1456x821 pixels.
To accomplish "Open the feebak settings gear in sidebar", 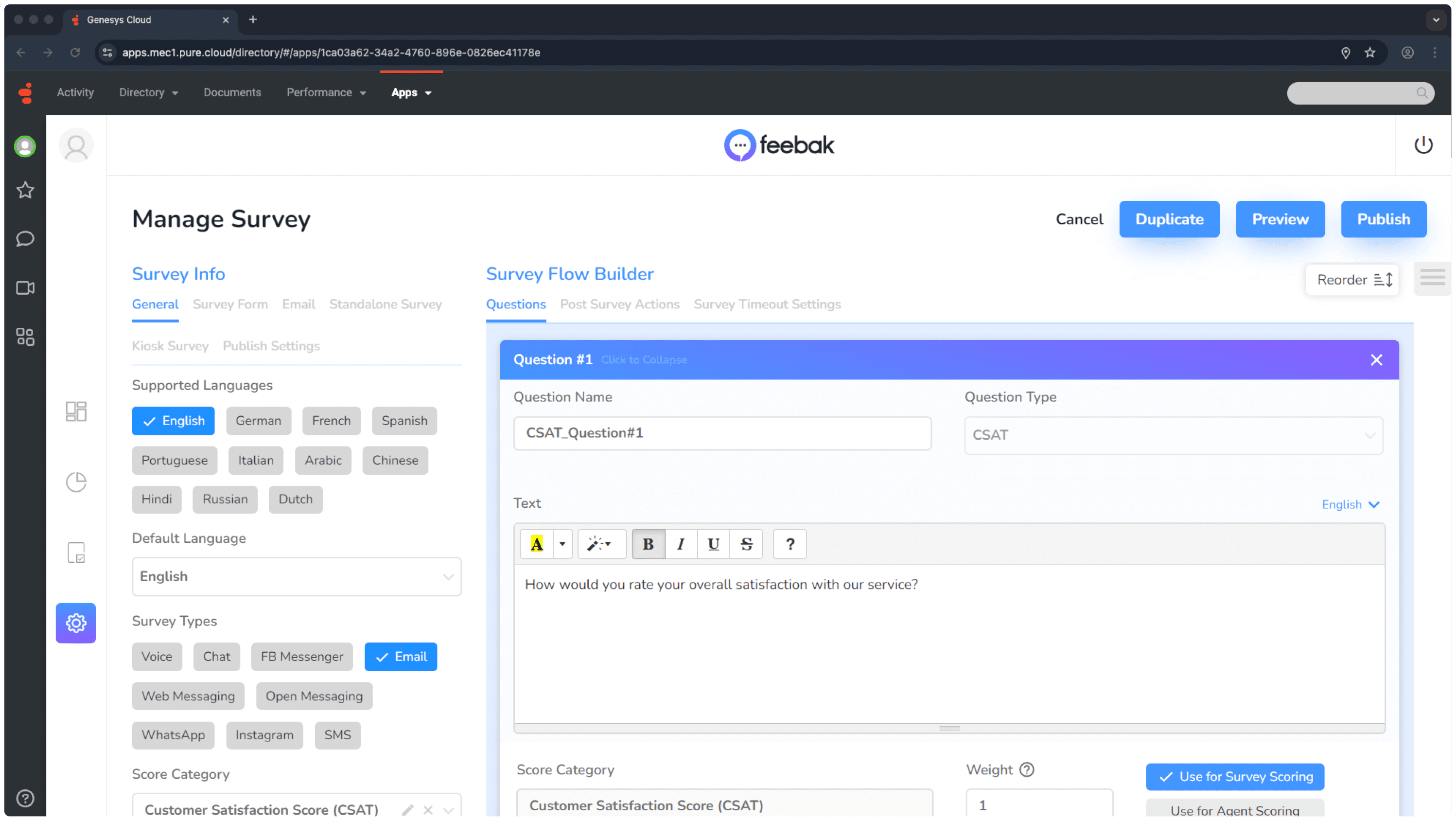I will 76,623.
